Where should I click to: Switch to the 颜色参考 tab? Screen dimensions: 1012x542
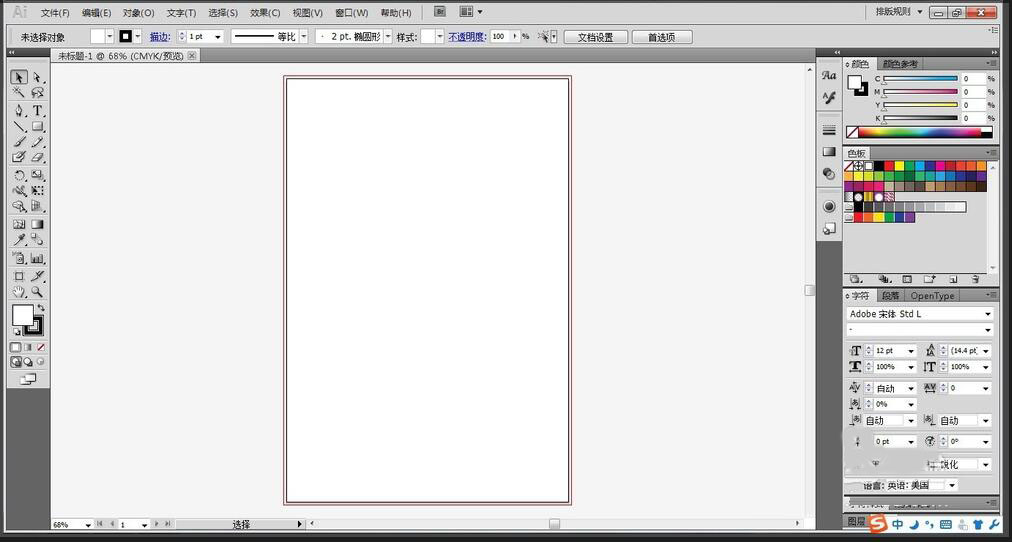(x=900, y=64)
